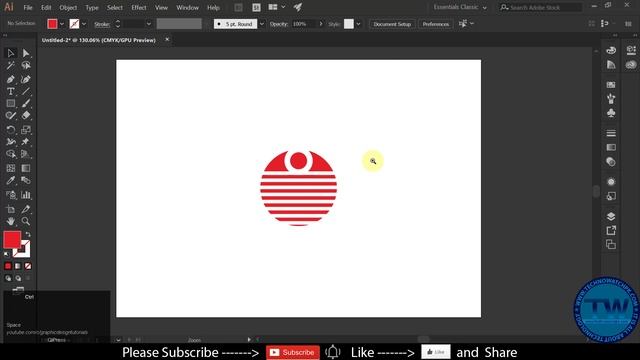The image size is (640, 360).
Task: Select the Rotate tool
Action: [x=11, y=130]
